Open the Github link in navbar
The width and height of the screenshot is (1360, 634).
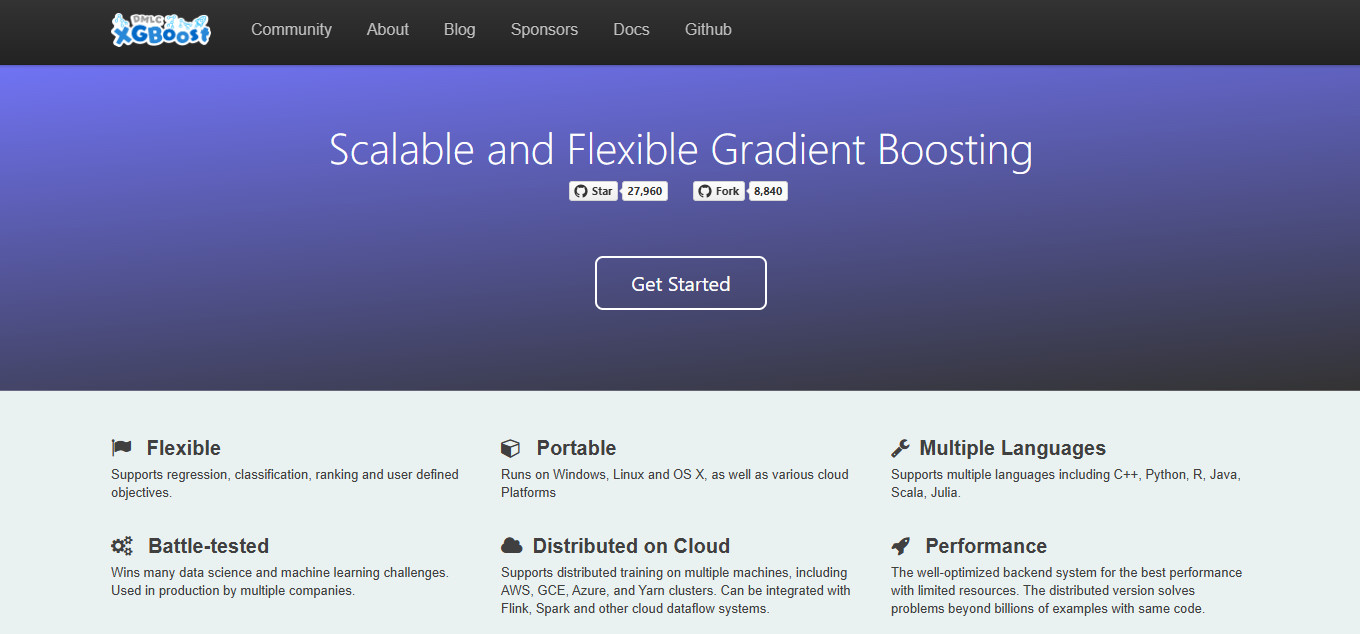tap(708, 30)
